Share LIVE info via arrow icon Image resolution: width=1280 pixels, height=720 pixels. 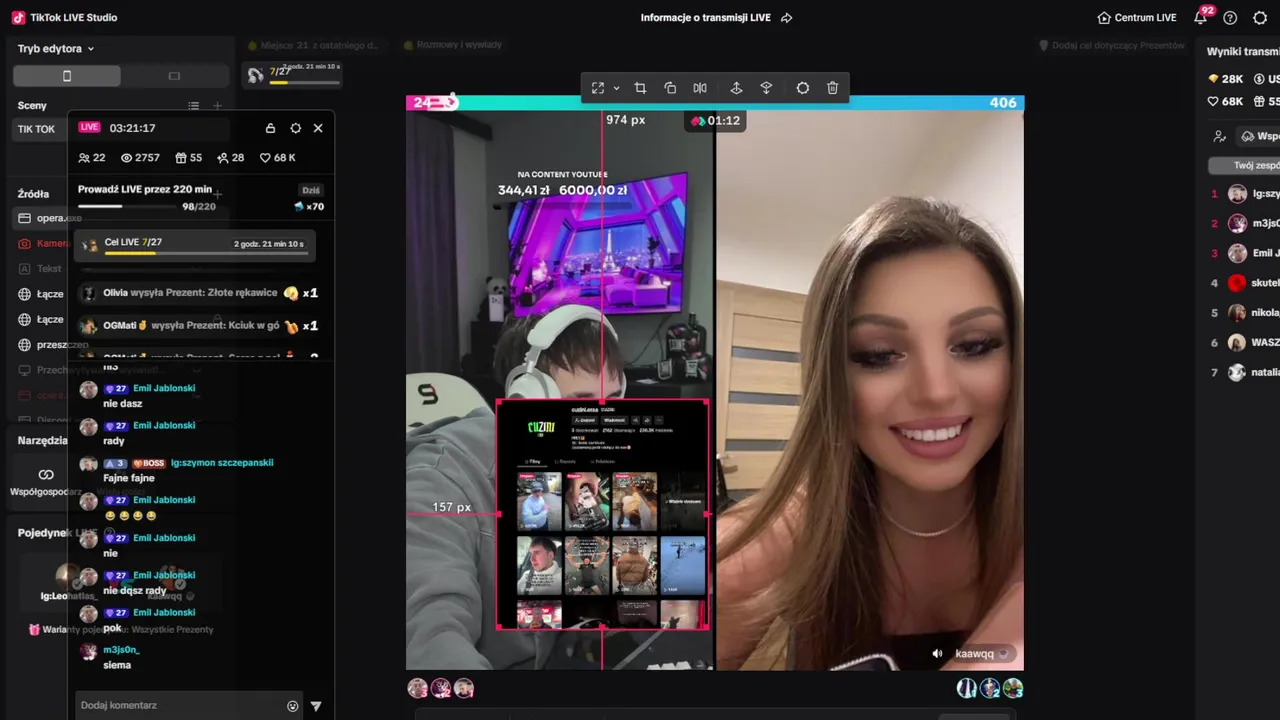(786, 18)
